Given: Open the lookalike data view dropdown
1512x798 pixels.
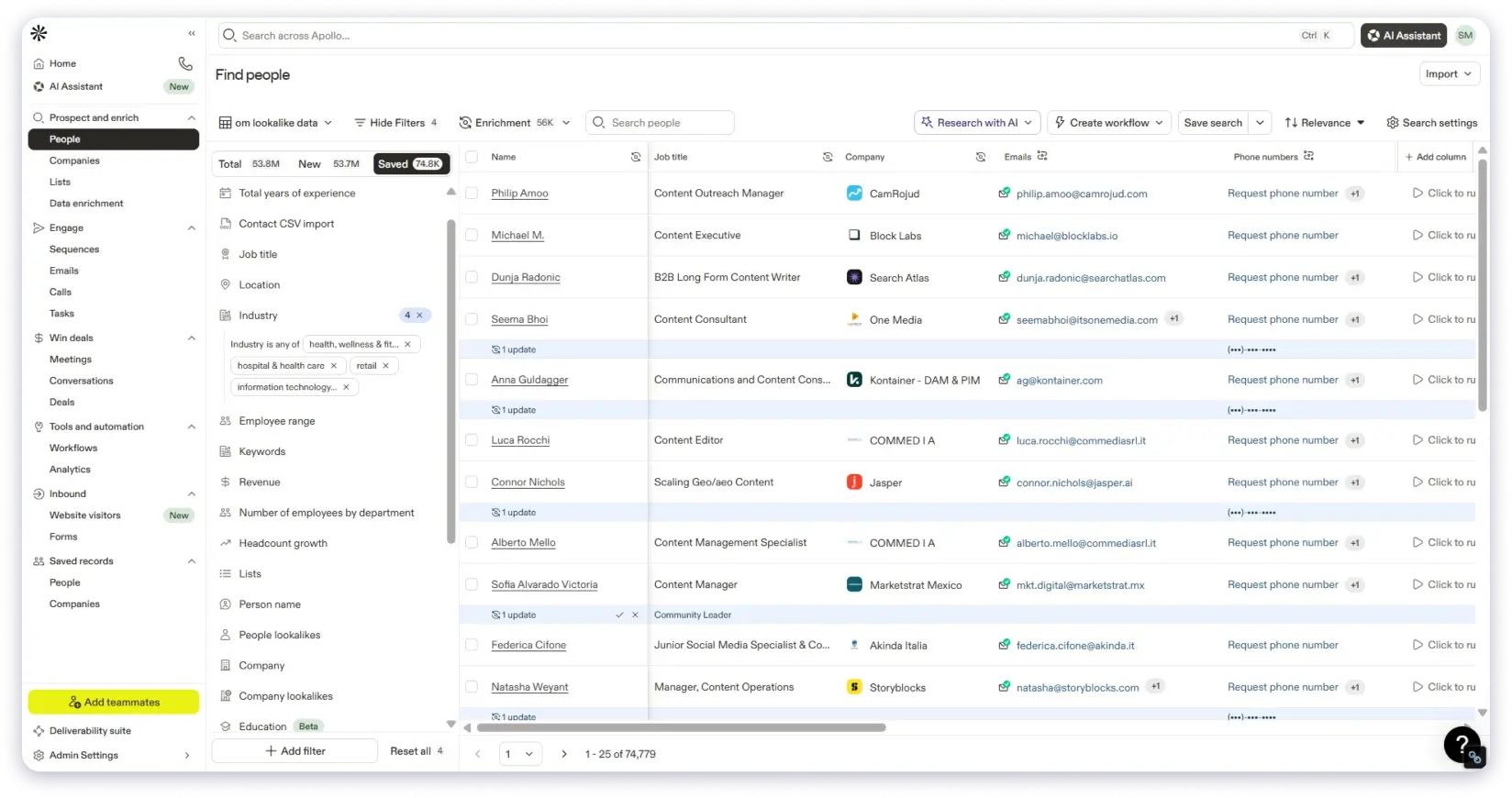Looking at the screenshot, I should tap(275, 123).
